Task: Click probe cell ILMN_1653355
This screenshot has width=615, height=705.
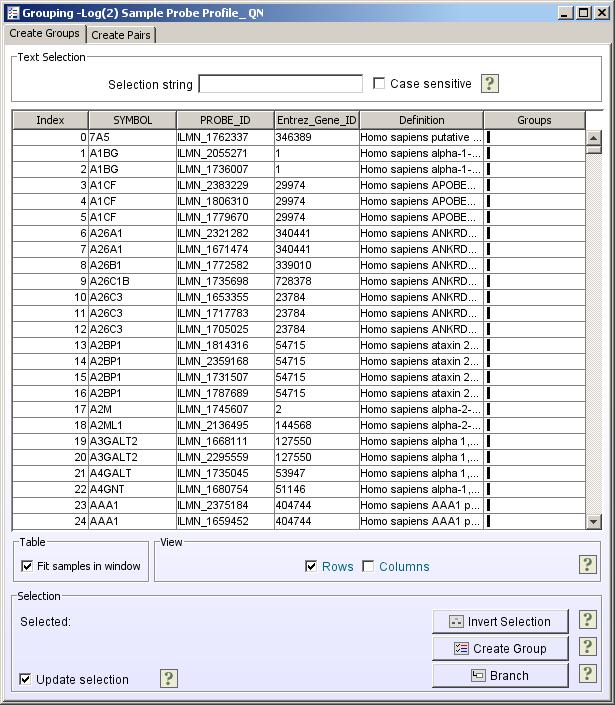Action: tap(225, 297)
